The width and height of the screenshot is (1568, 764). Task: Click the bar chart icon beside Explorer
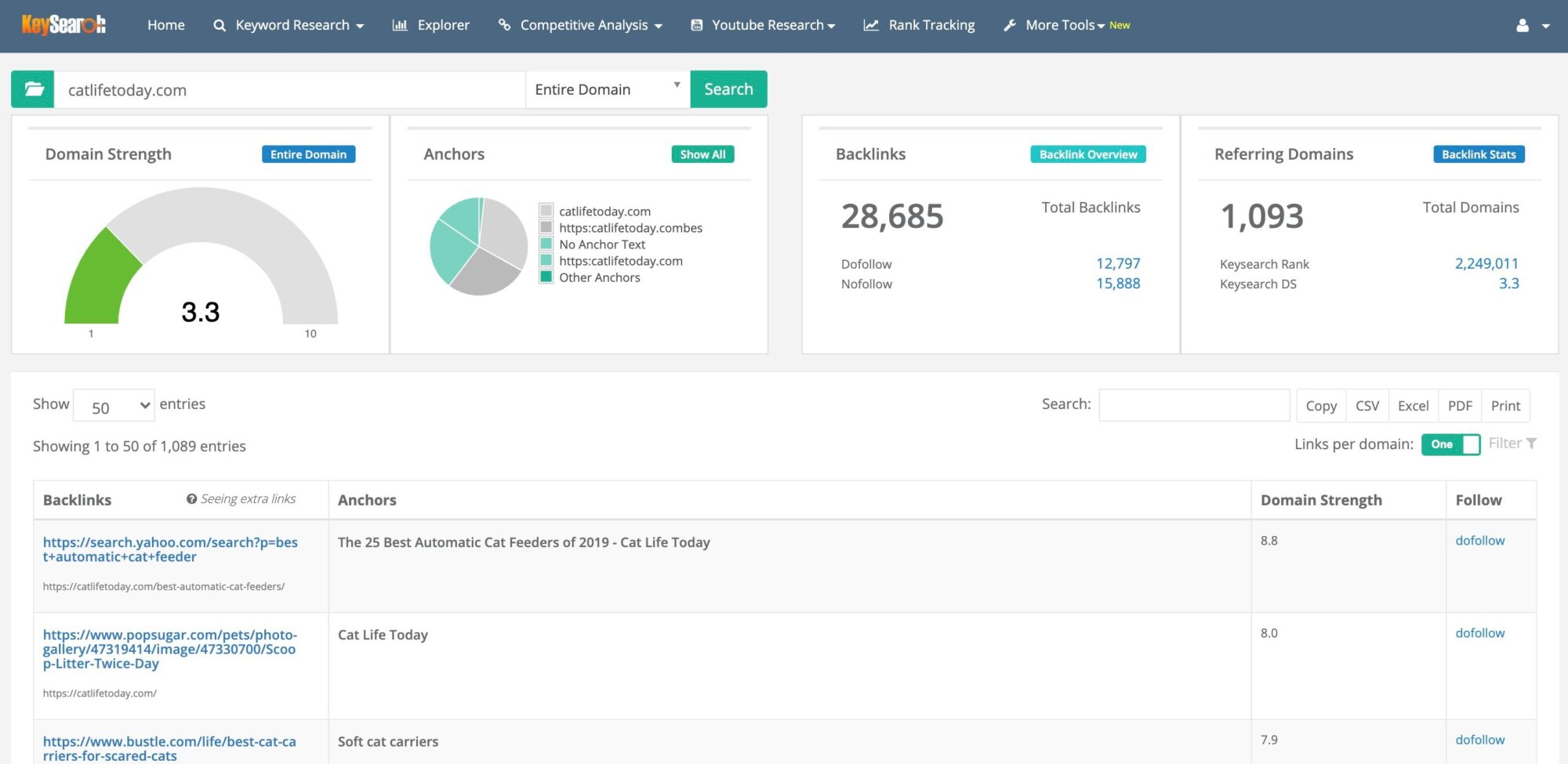400,25
